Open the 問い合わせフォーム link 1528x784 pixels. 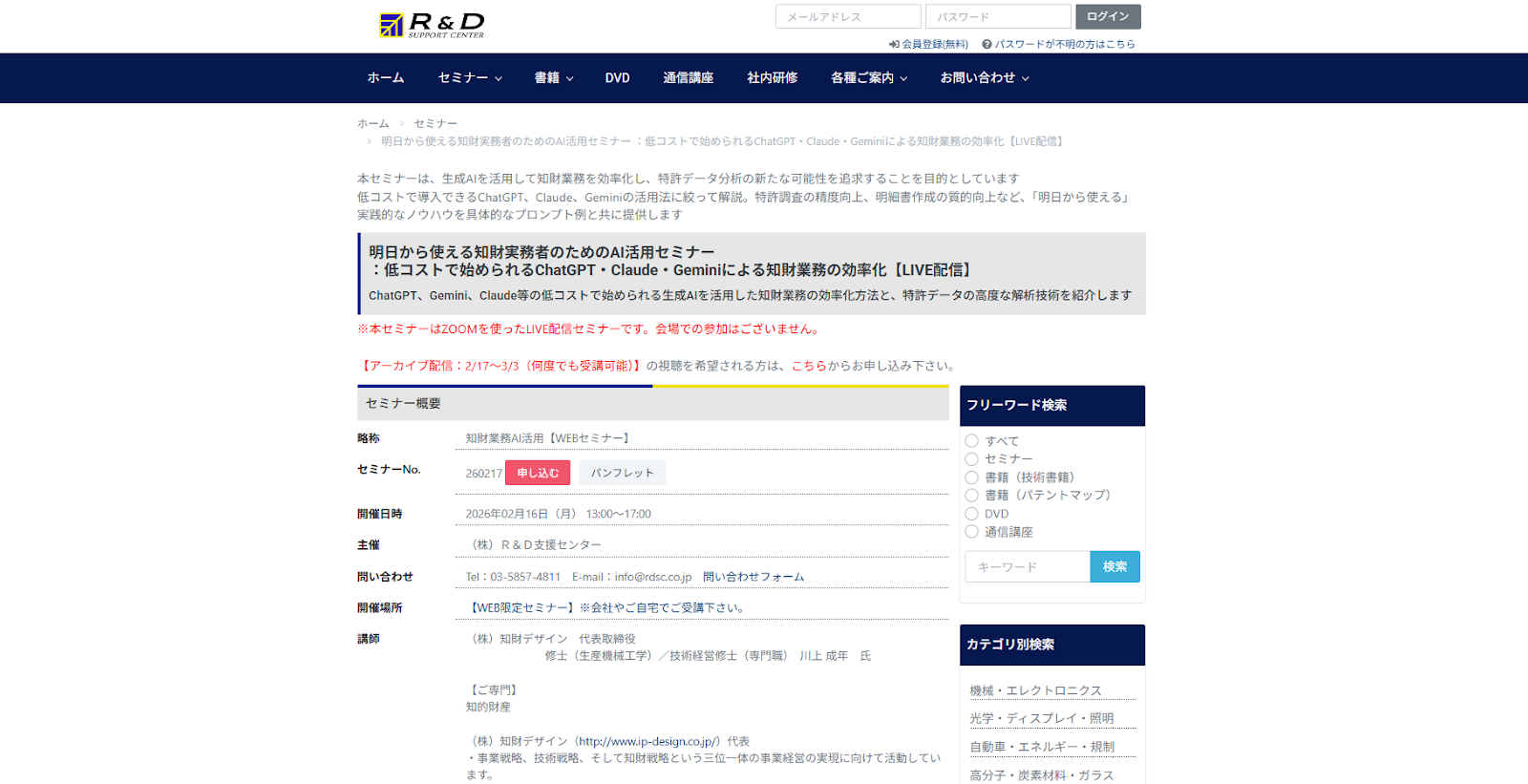tap(753, 577)
